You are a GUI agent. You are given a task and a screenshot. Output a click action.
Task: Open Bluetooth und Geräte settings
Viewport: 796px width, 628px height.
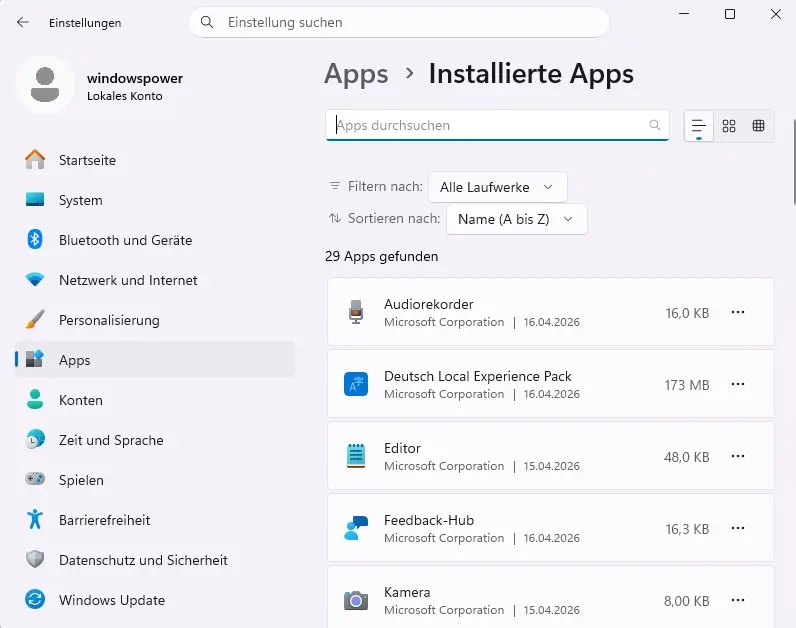pyautogui.click(x=155, y=240)
